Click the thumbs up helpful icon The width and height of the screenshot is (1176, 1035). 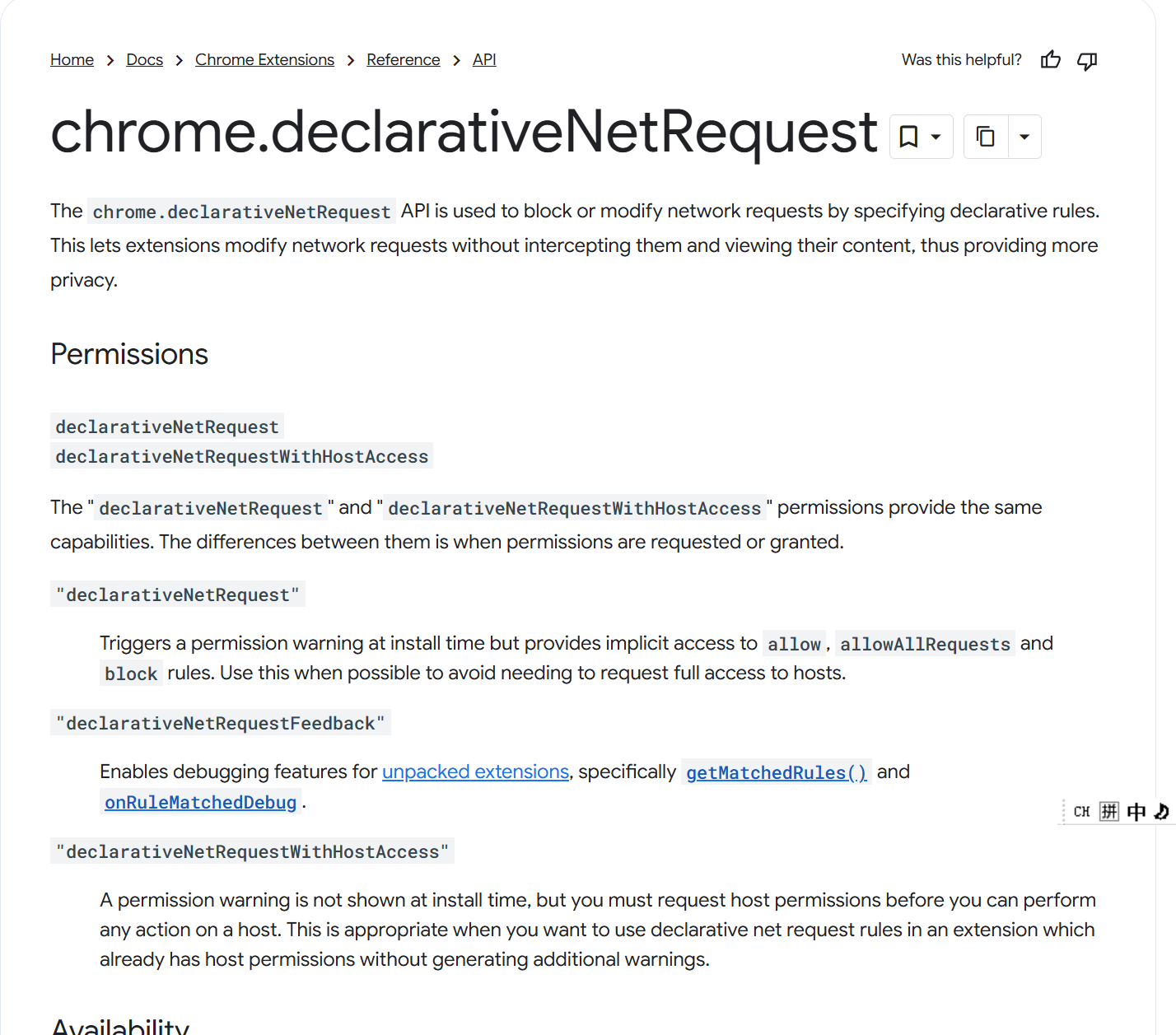(1050, 60)
